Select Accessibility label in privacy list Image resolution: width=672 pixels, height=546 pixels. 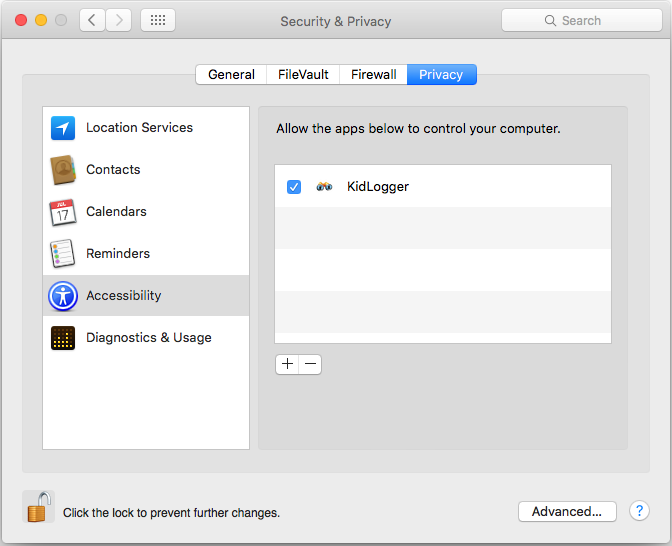pos(123,296)
